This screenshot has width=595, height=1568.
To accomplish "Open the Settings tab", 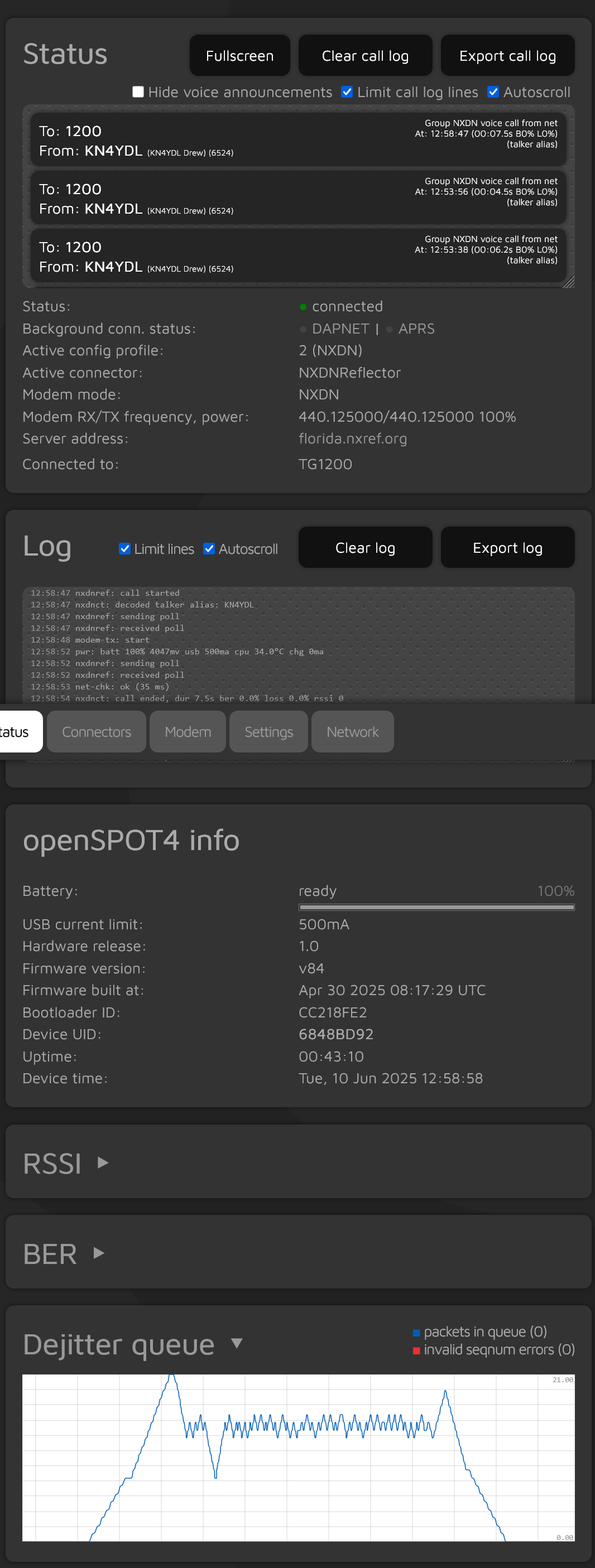I will pyautogui.click(x=268, y=732).
